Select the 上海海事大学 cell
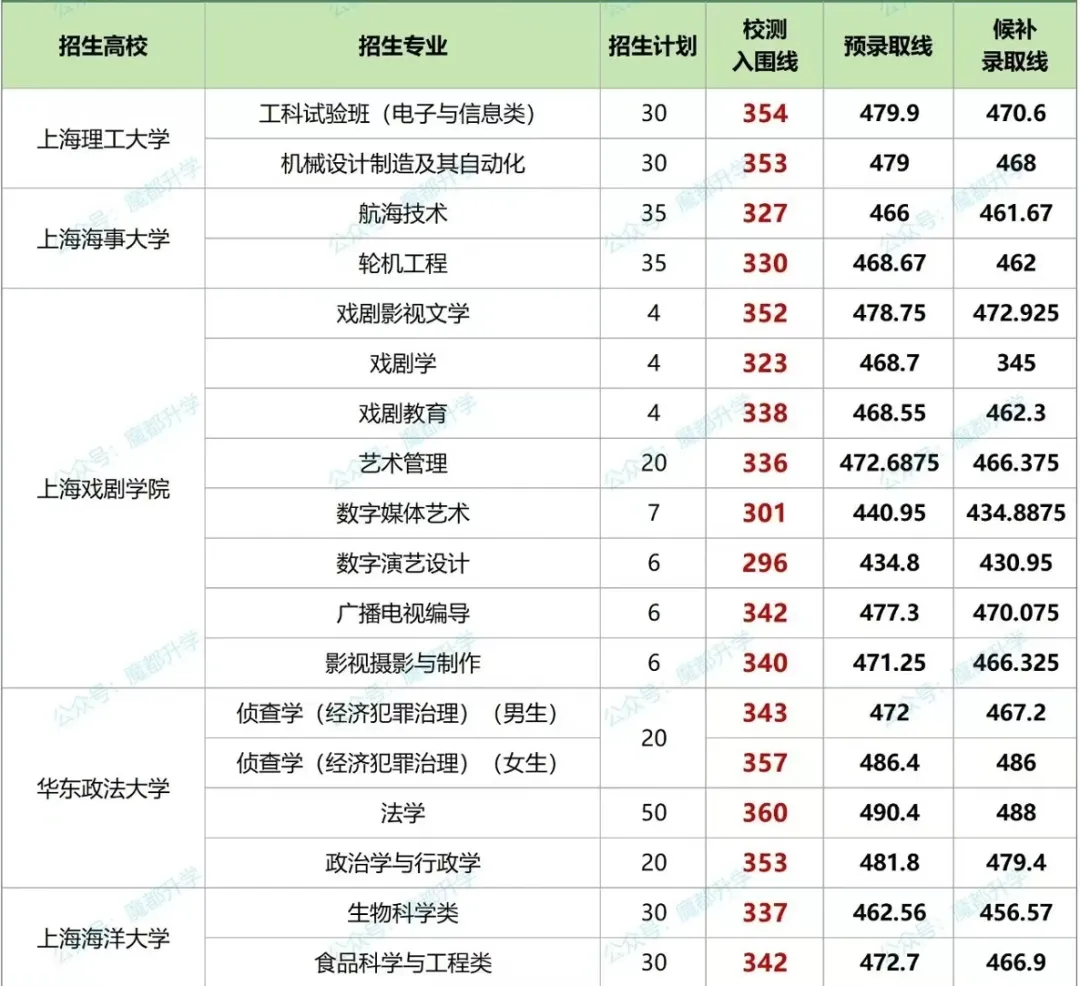 103,239
